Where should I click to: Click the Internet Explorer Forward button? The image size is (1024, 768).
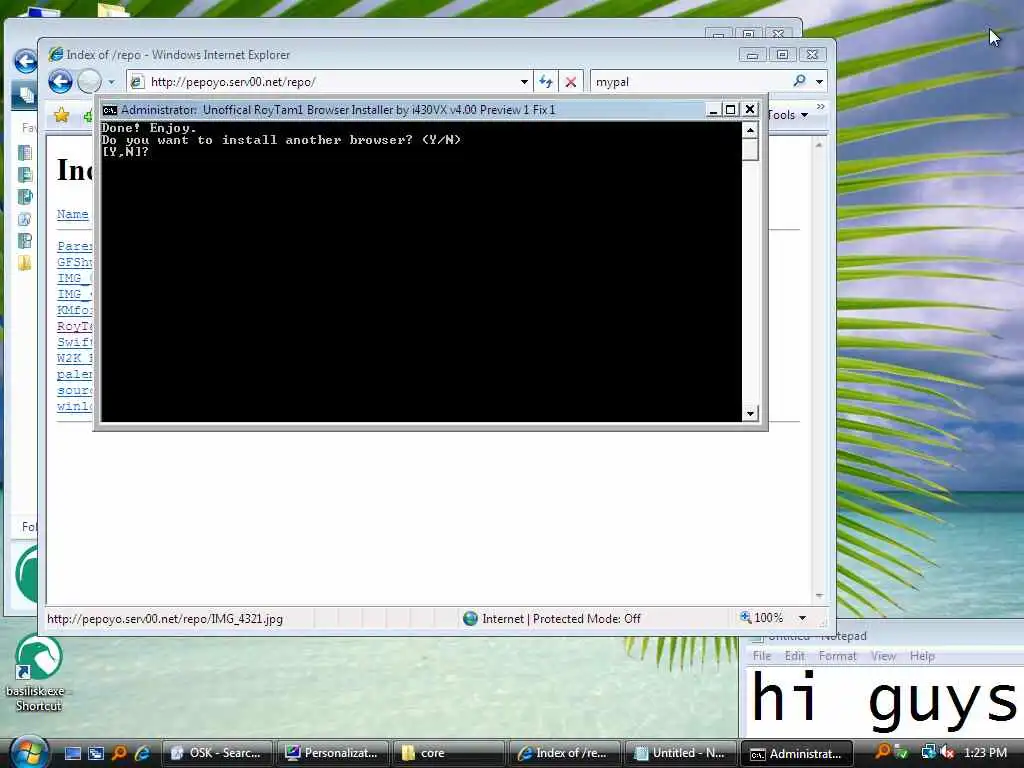coord(89,82)
